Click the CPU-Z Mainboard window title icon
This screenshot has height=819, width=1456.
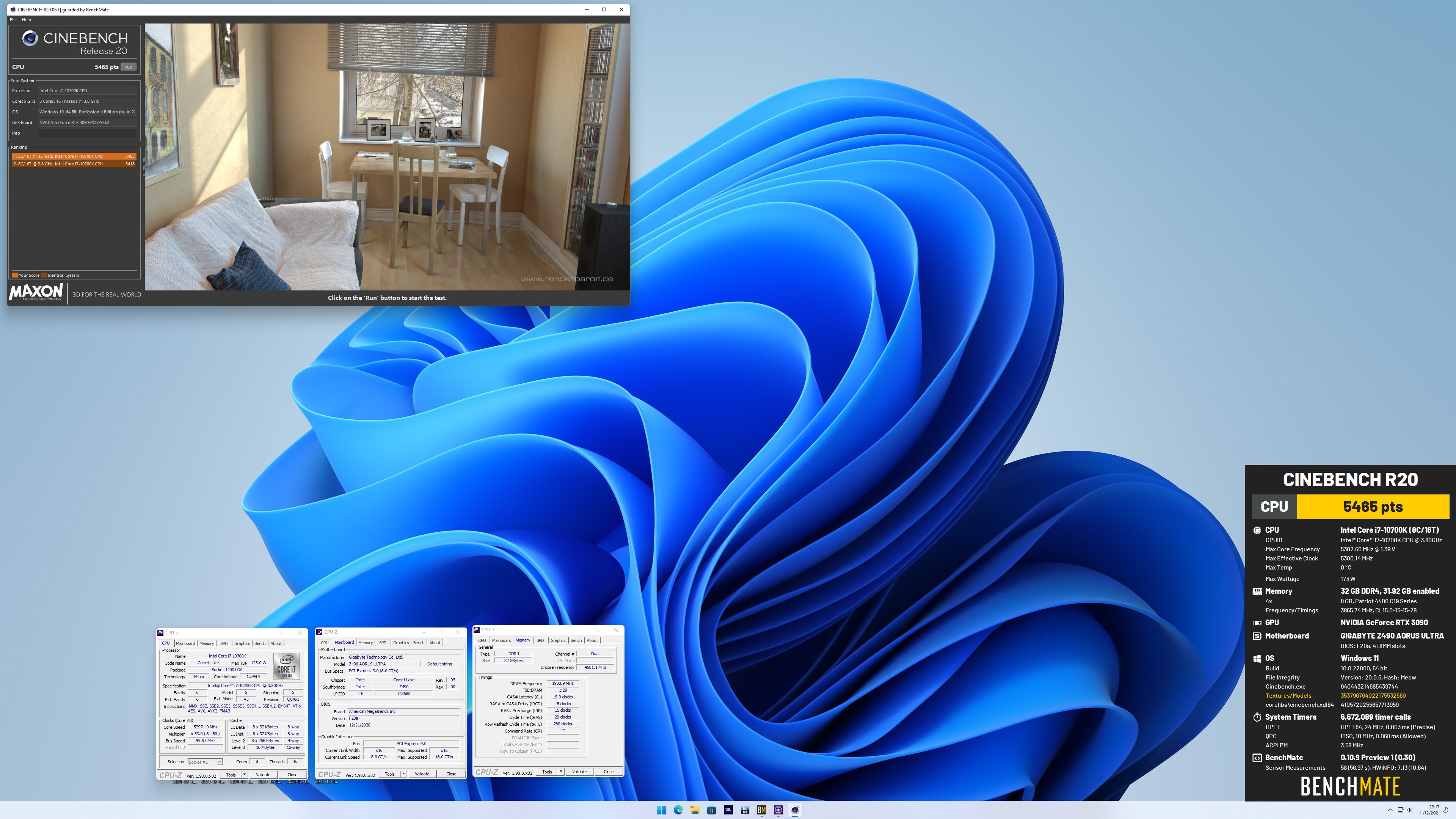319,632
